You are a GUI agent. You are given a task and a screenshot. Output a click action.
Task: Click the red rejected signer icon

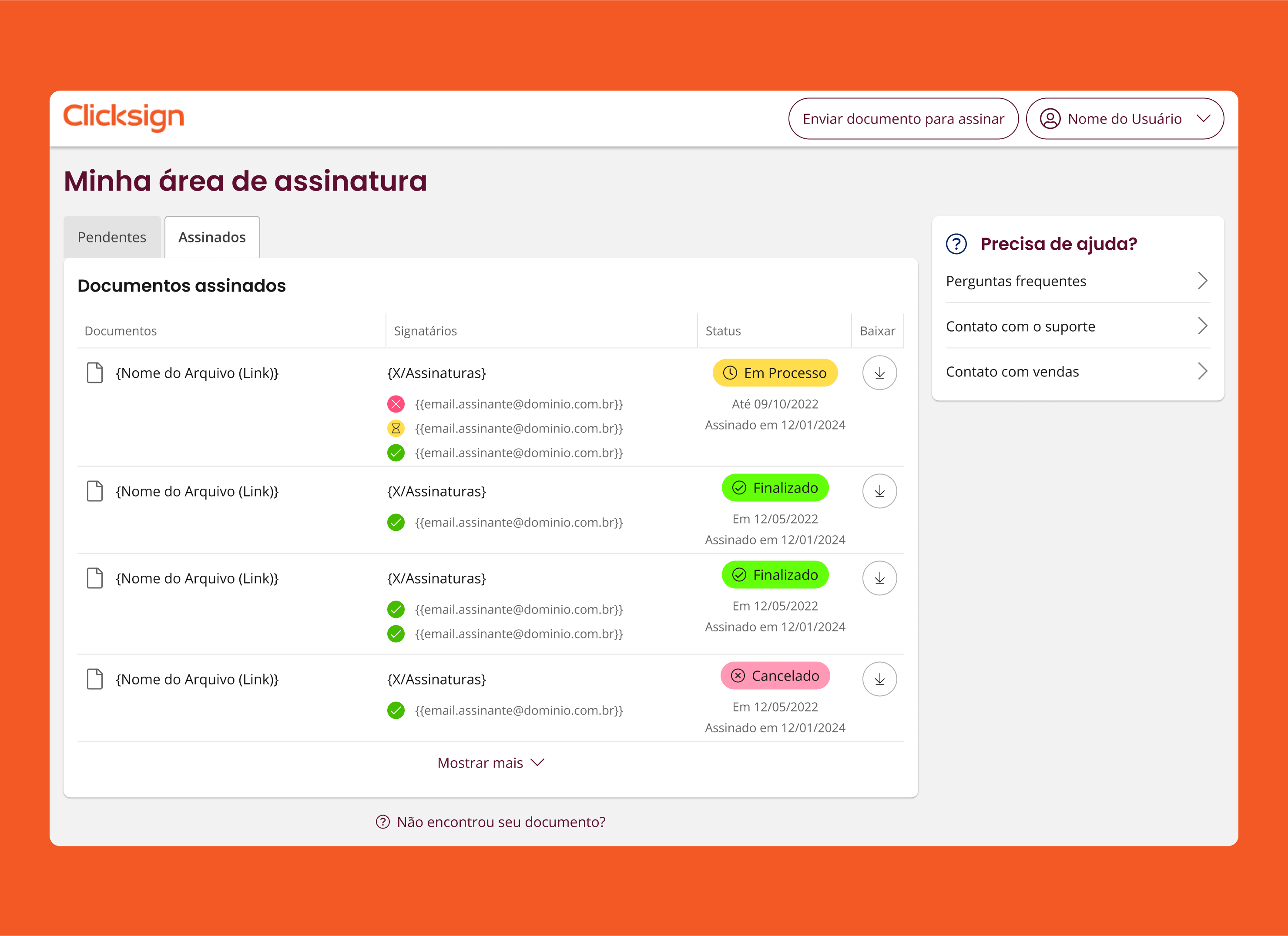[396, 404]
